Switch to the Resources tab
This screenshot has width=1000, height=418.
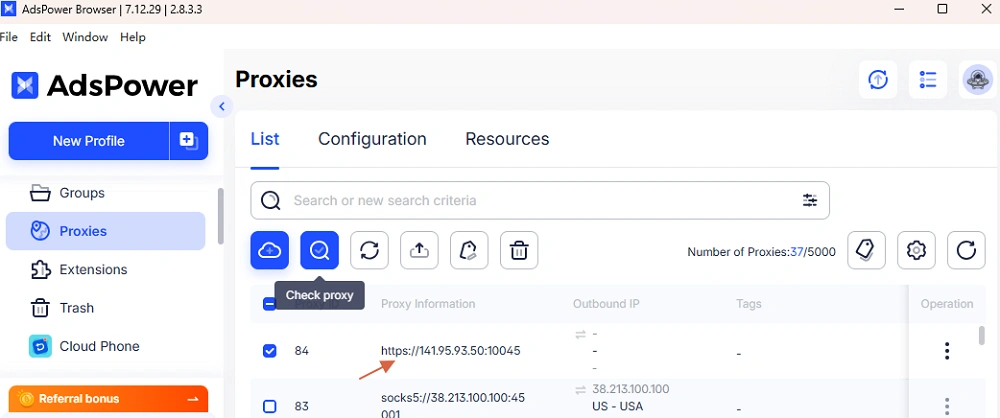(x=507, y=139)
